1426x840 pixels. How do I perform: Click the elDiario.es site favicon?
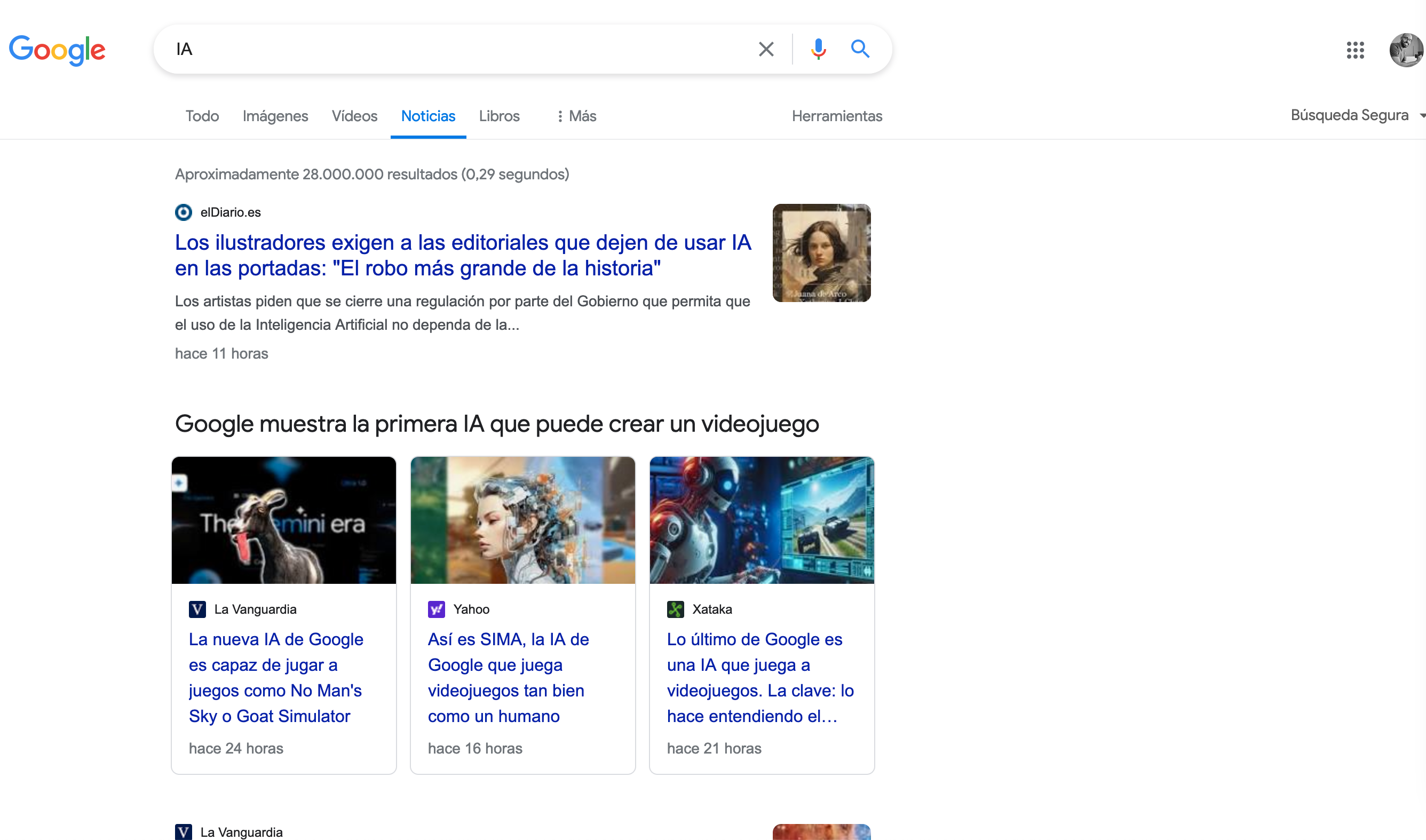[x=184, y=212]
